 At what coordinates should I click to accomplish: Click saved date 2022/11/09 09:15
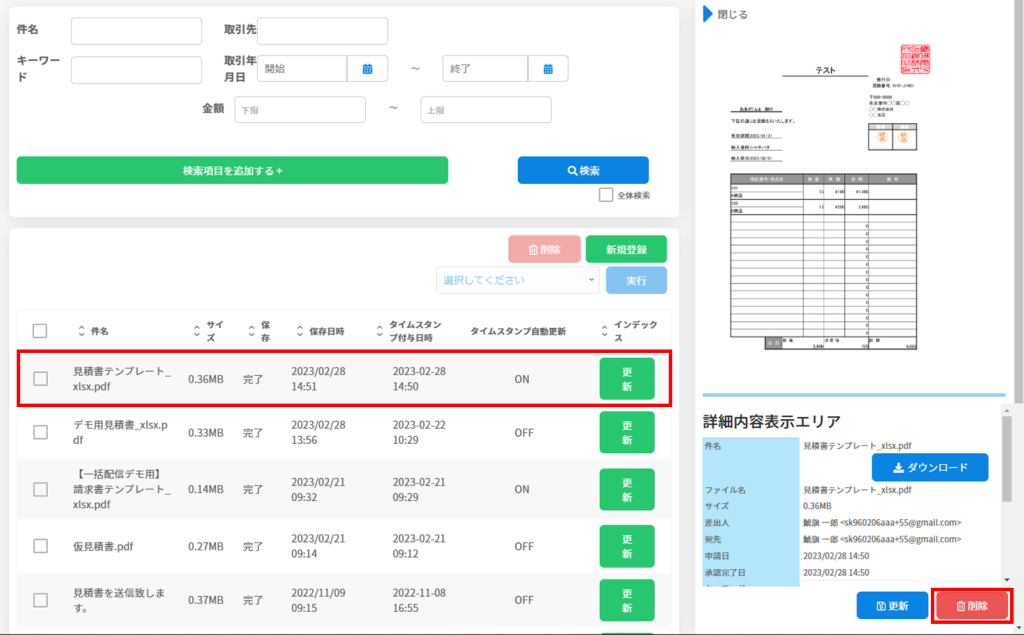(x=318, y=600)
